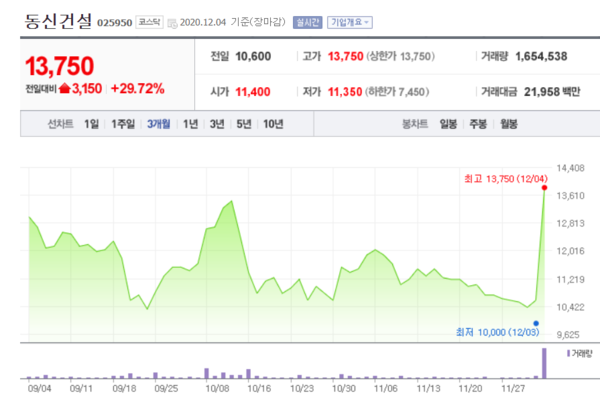This screenshot has width=600, height=404.
Task: Click the 실시간 button
Action: coord(308,23)
